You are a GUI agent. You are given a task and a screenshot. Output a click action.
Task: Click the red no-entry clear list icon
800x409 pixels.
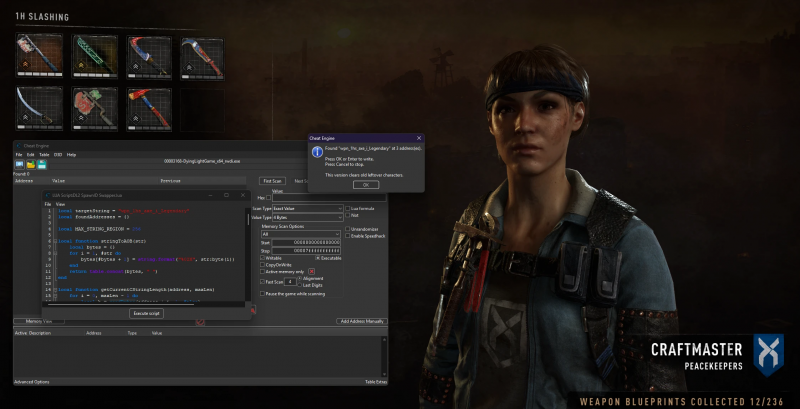200,322
